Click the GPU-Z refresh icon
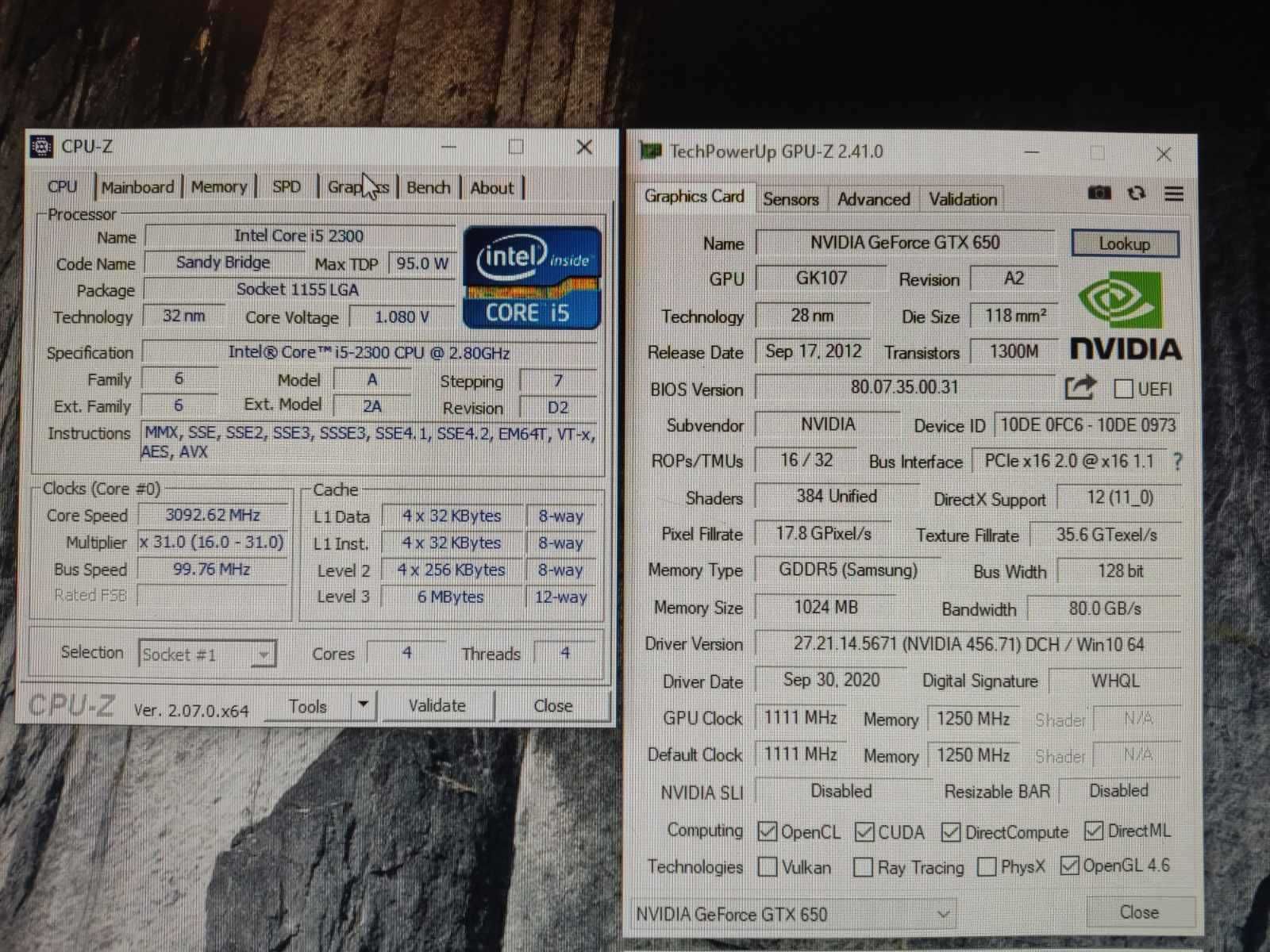The height and width of the screenshot is (952, 1270). (1137, 193)
